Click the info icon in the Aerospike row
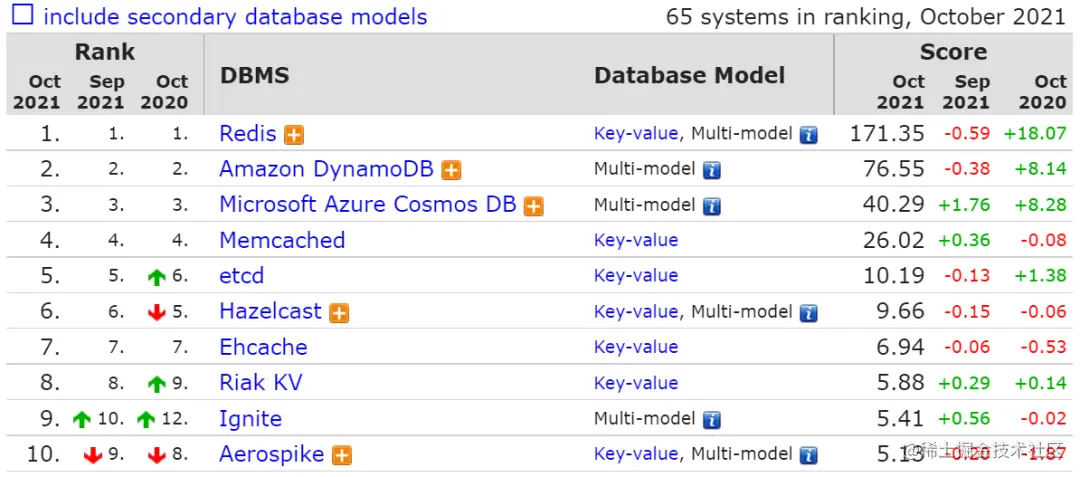Screen dimensions: 1080x477 808,455
